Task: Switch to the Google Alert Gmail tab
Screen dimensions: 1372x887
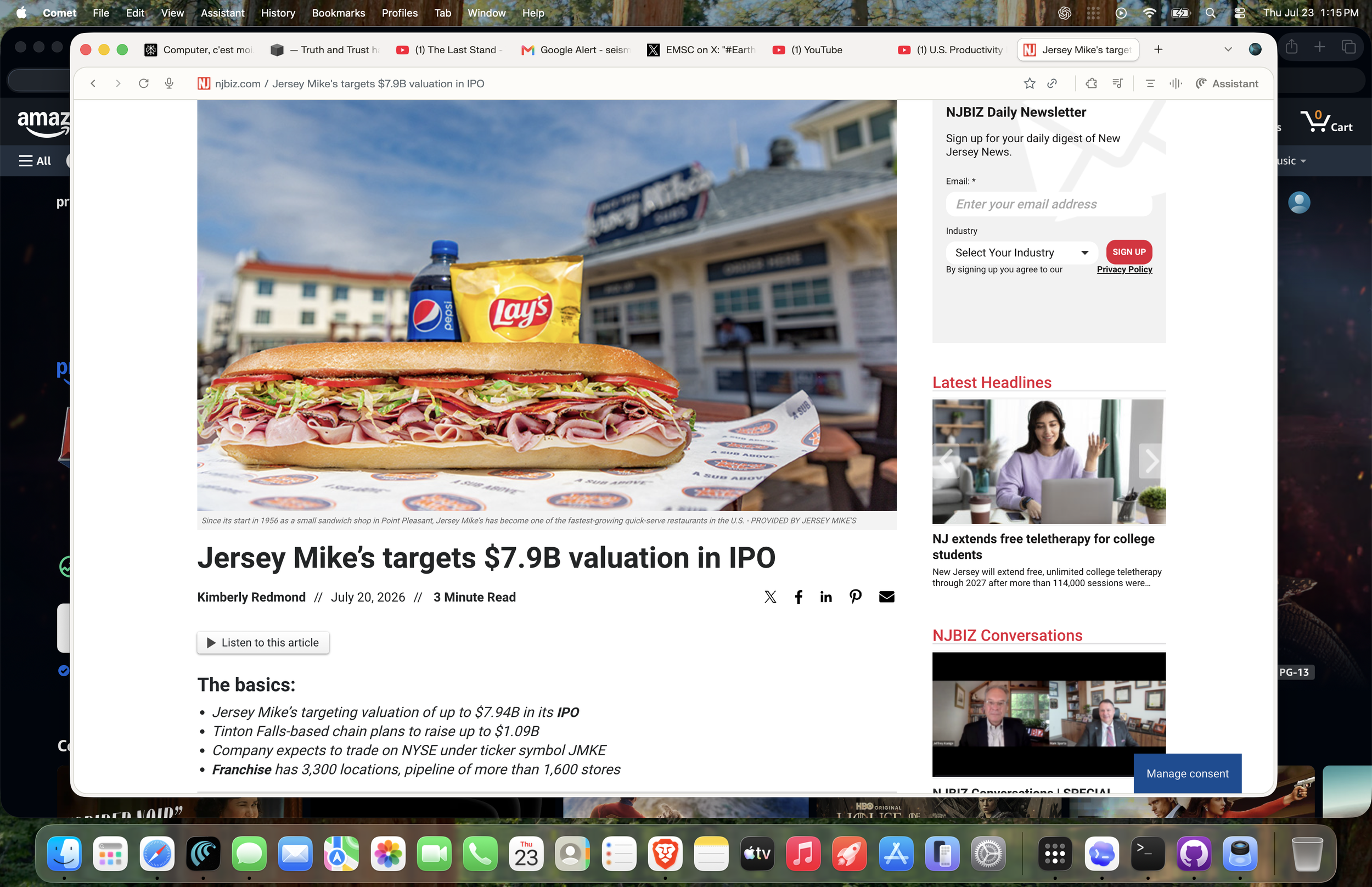Action: [x=576, y=50]
